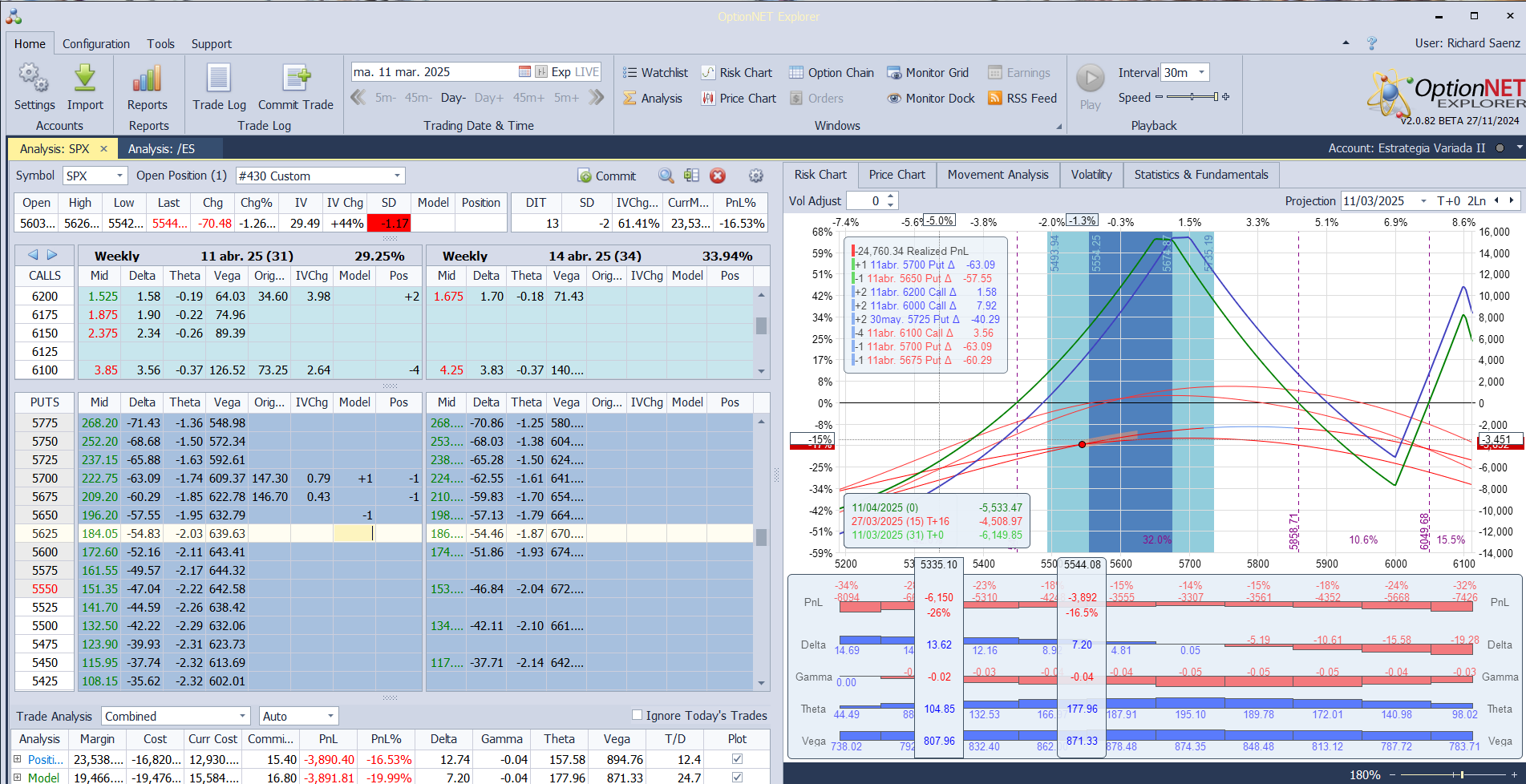Viewport: 1526px width, 784px height.
Task: Toggle Ignore Today's Trades checkbox
Action: pyautogui.click(x=637, y=715)
